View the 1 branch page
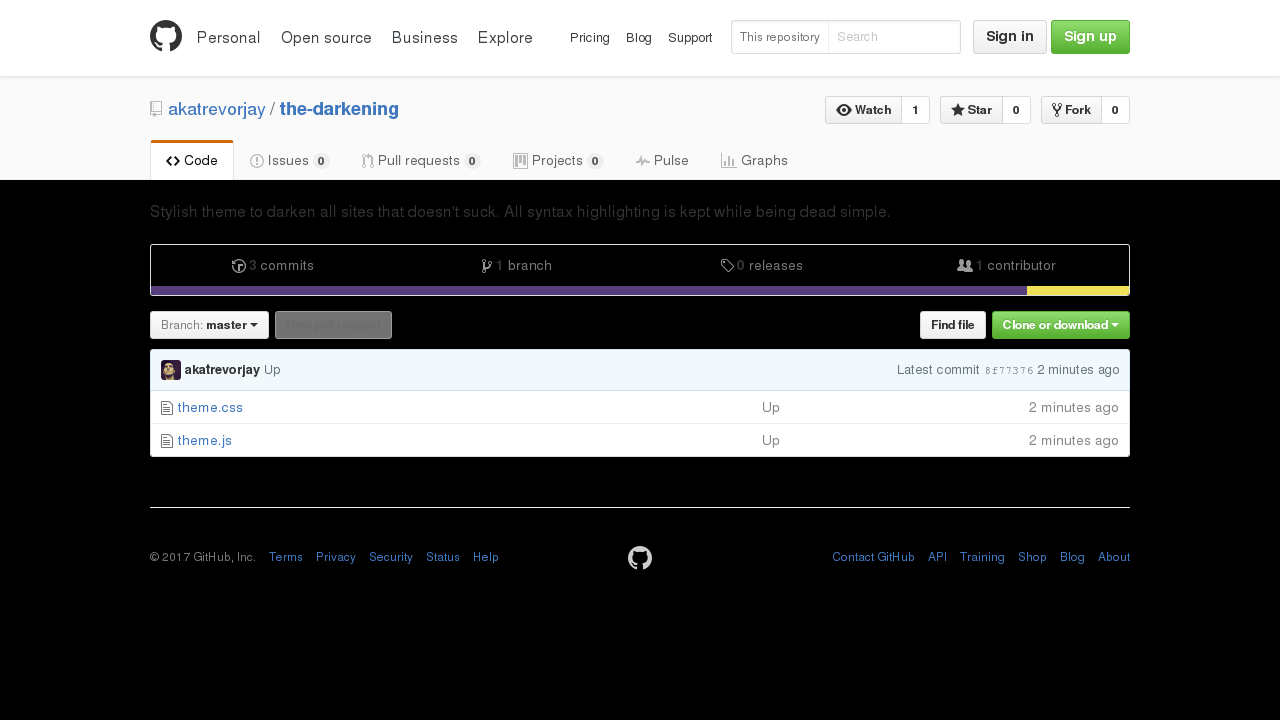The height and width of the screenshot is (720, 1280). point(517,266)
